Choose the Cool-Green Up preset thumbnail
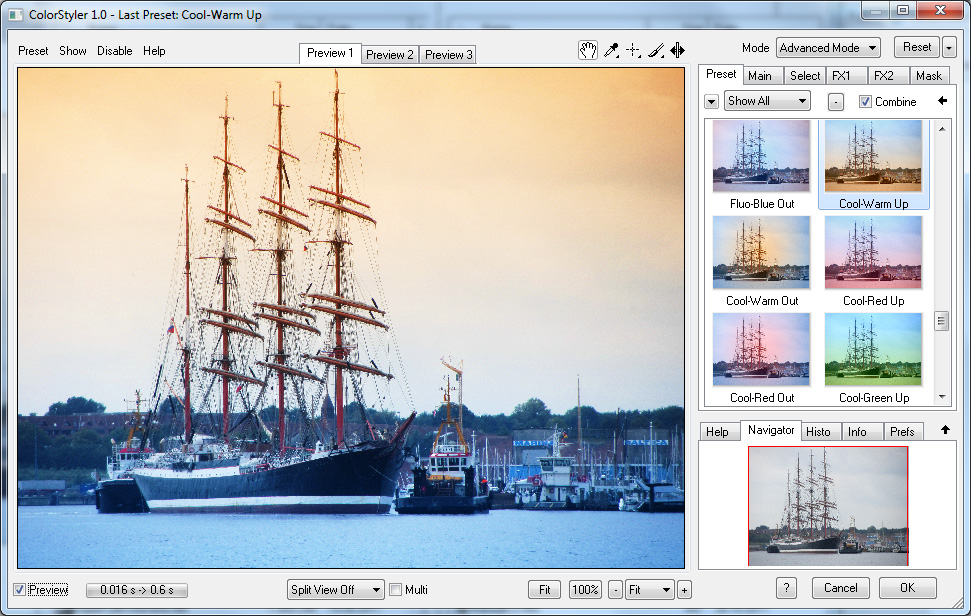 [874, 350]
